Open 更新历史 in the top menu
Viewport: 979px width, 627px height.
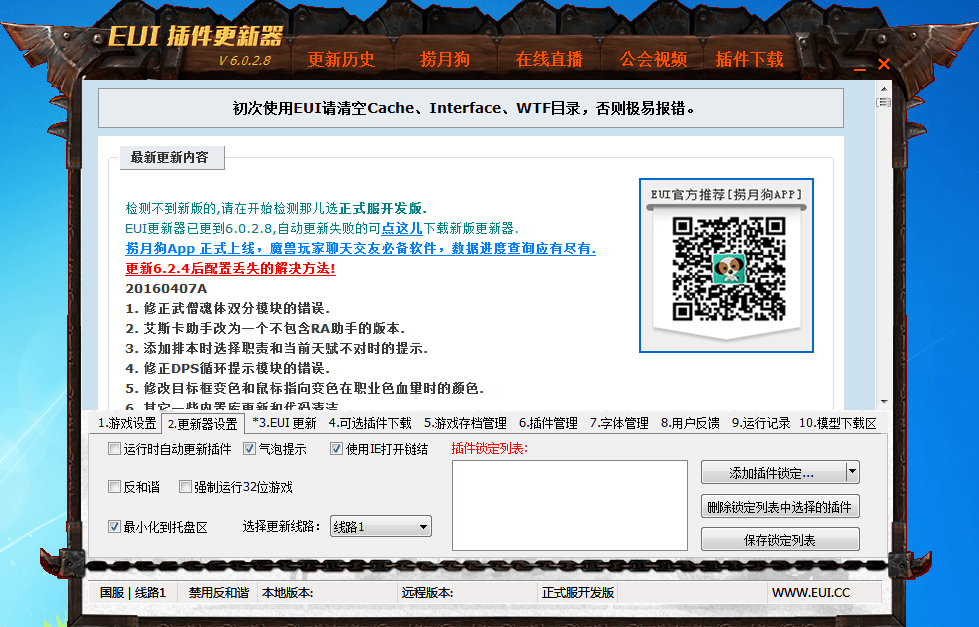[x=341, y=59]
